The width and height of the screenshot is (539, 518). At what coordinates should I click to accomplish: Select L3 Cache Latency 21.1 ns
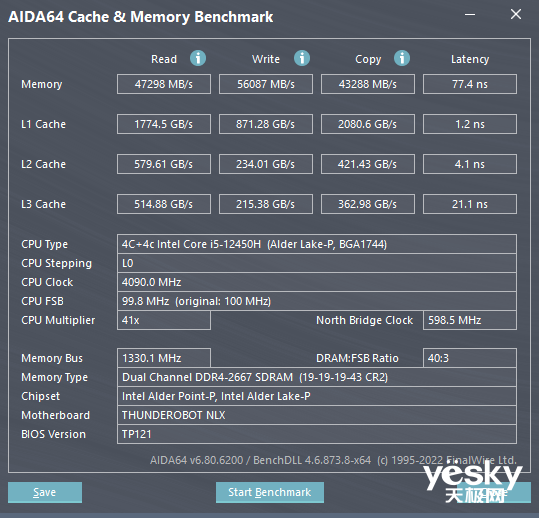click(470, 204)
